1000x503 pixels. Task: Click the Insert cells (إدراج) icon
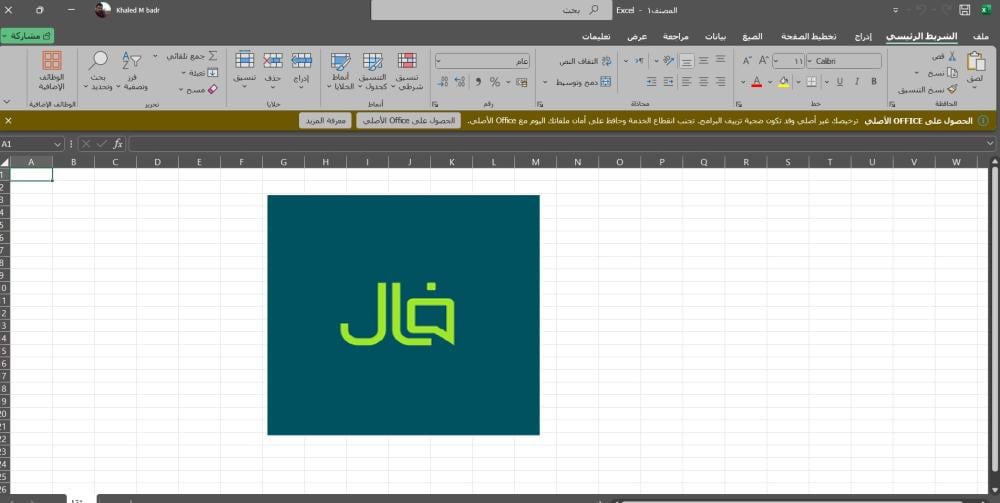[x=301, y=61]
